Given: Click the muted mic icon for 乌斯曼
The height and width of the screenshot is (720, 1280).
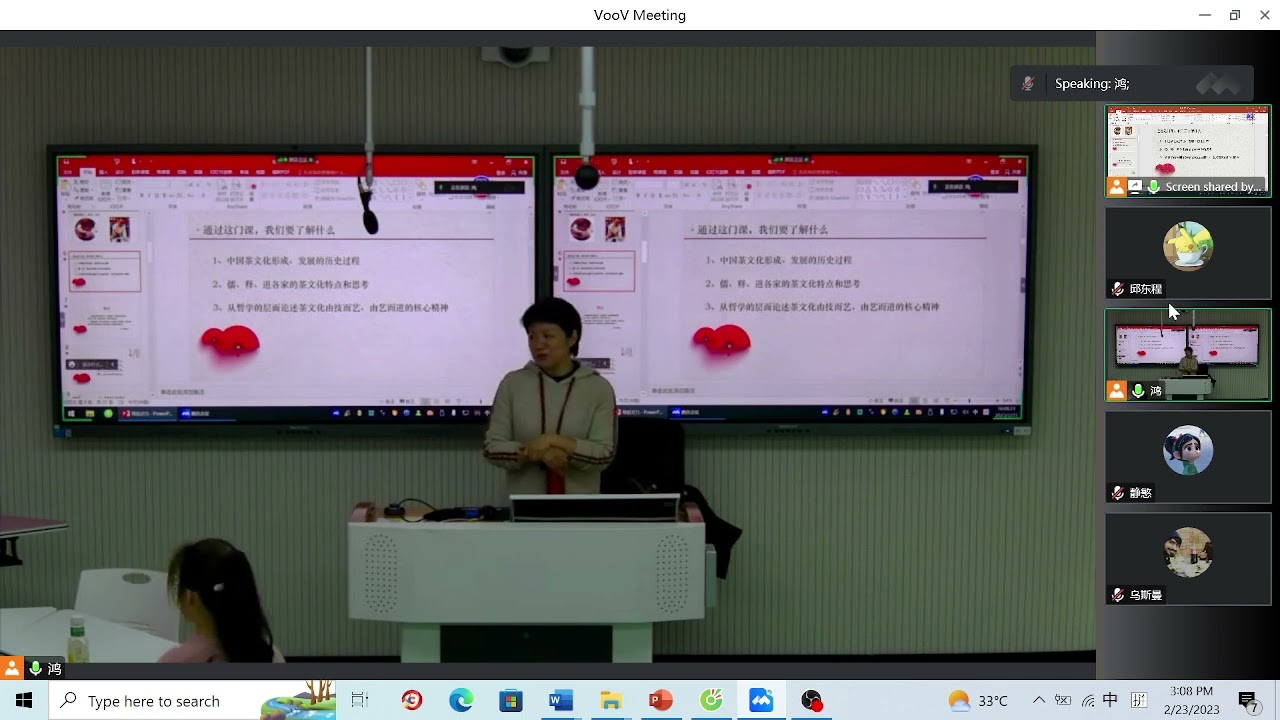Looking at the screenshot, I should tap(1117, 595).
